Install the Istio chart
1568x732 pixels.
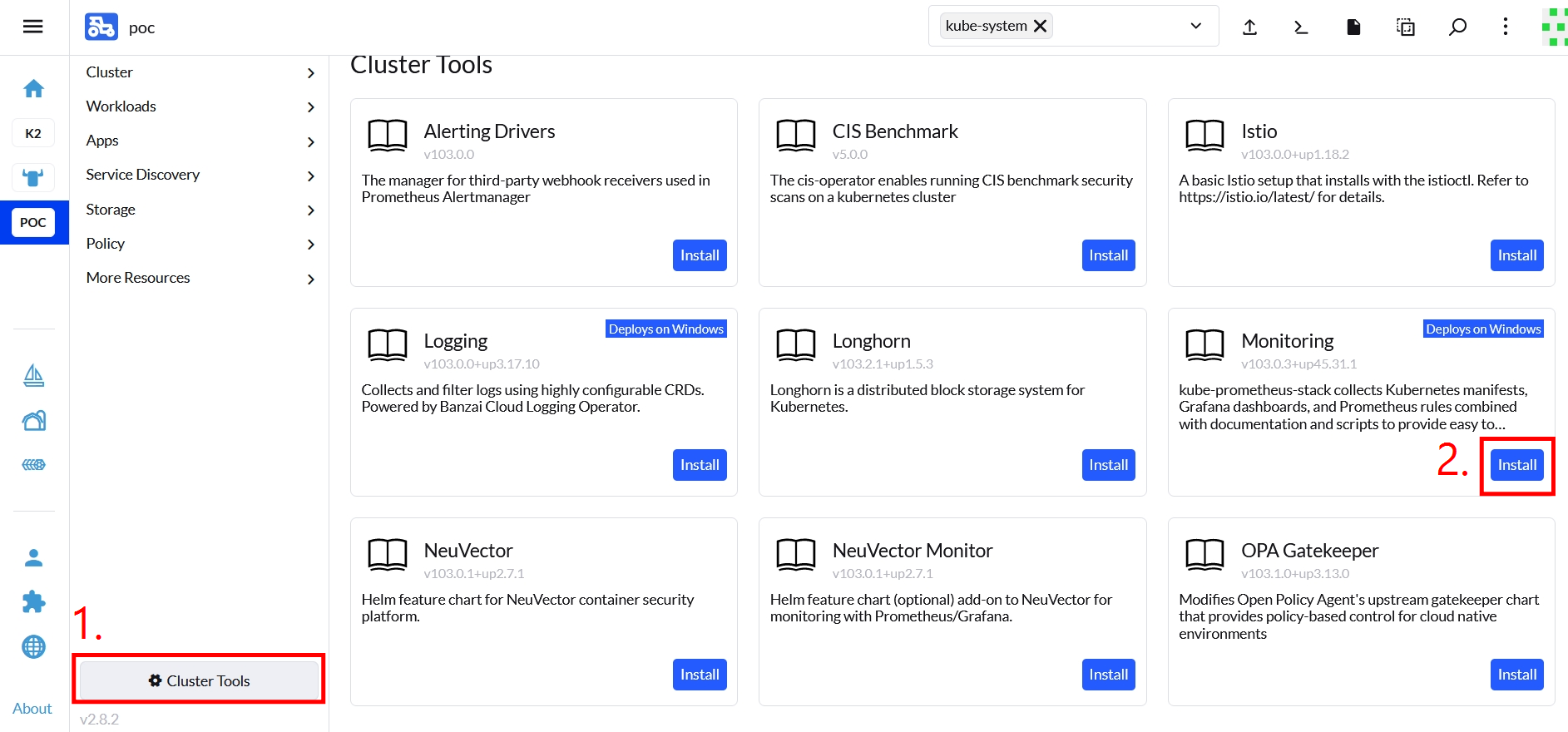tap(1517, 255)
